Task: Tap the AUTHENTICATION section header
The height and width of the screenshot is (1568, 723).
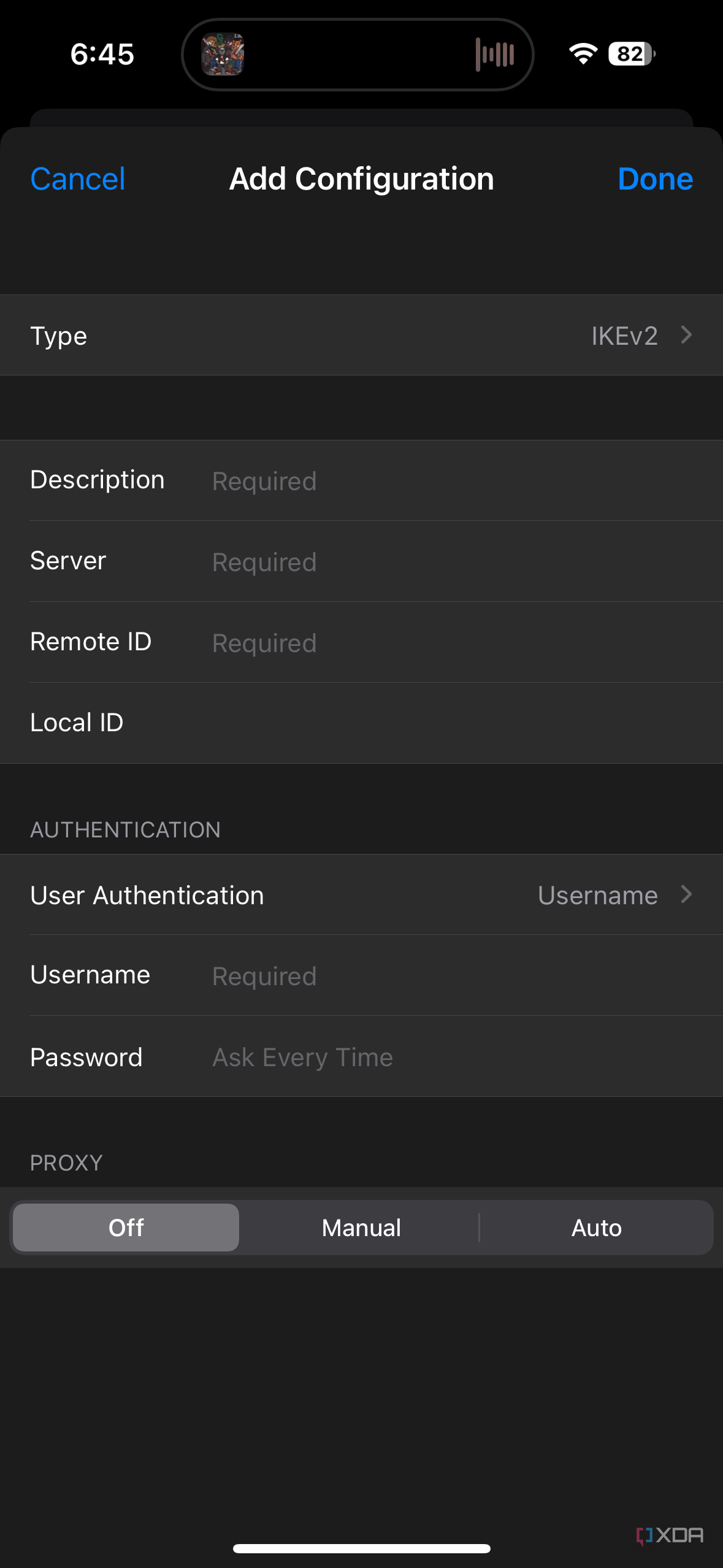Action: (125, 829)
